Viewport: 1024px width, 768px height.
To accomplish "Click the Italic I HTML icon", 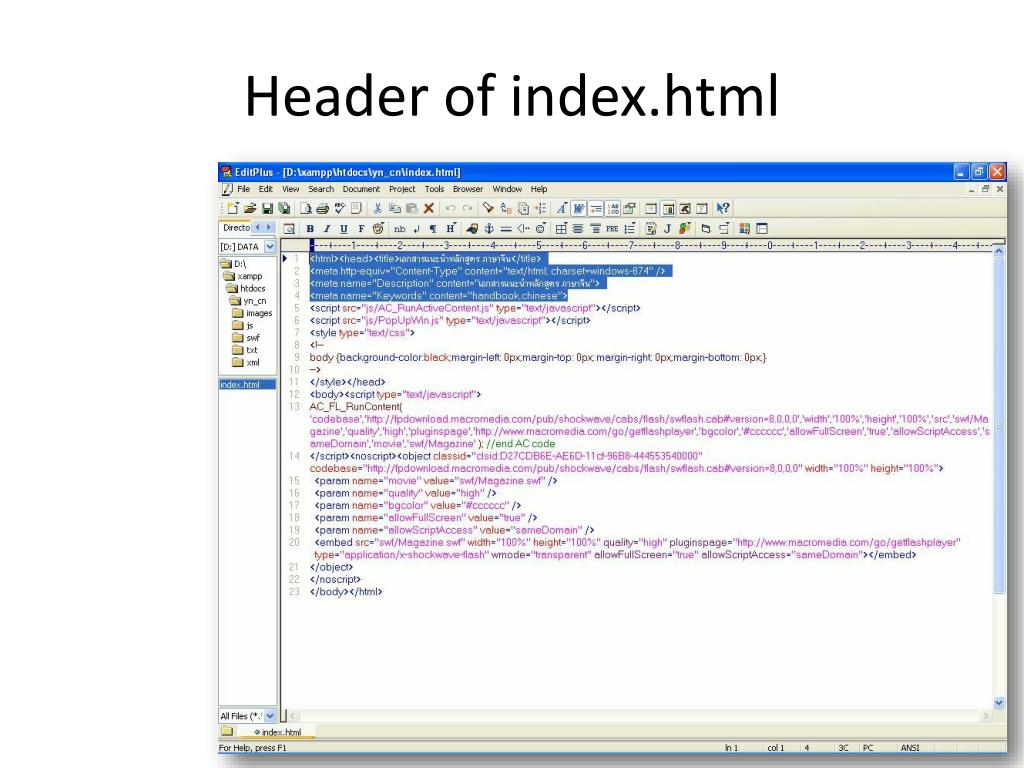I will (327, 229).
